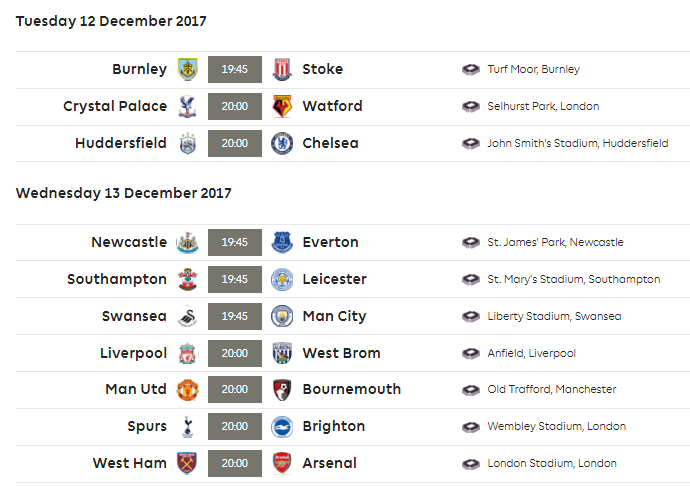Click the Burnley club crest
The height and width of the screenshot is (486, 690).
pos(187,69)
